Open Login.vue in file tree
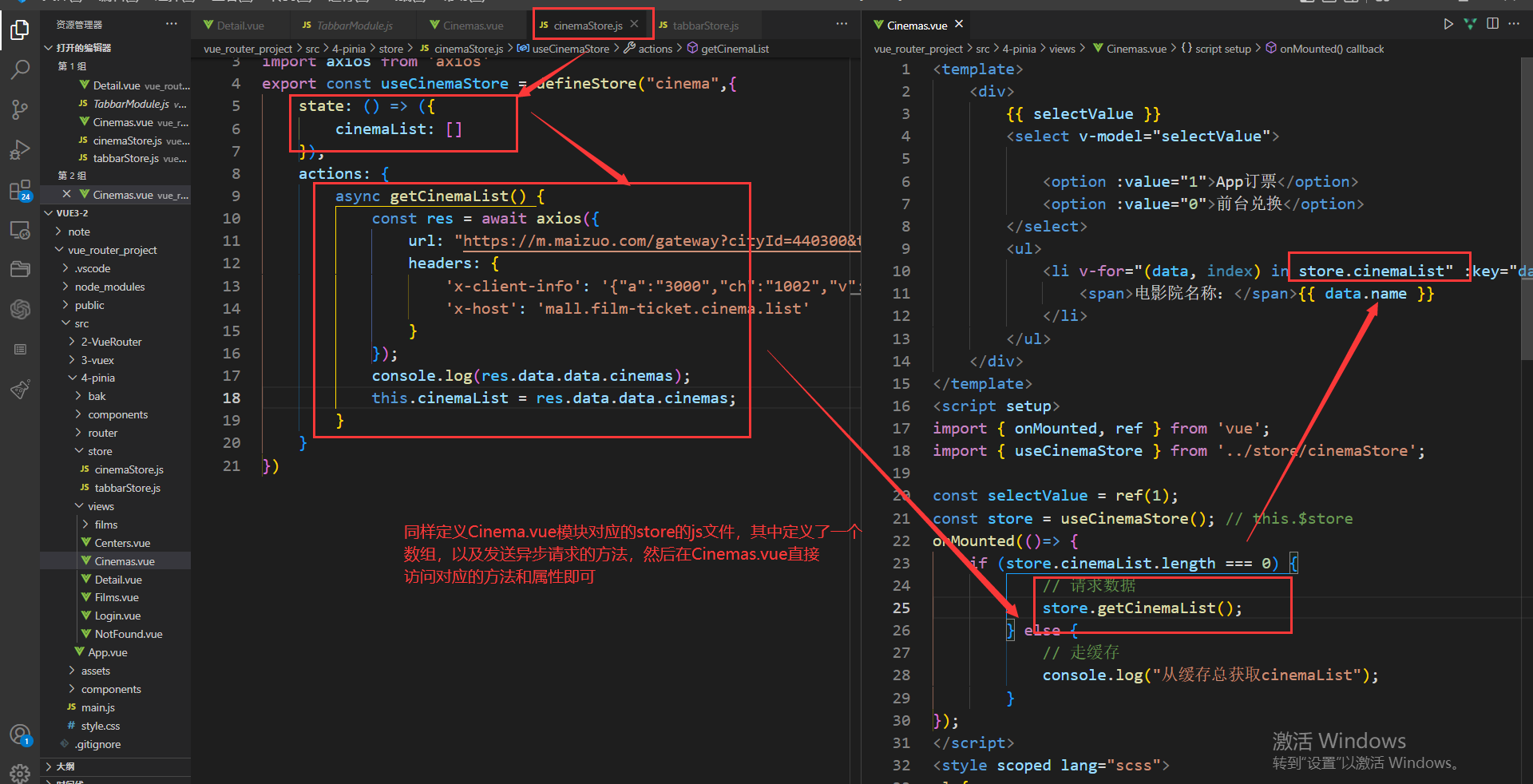 (117, 616)
